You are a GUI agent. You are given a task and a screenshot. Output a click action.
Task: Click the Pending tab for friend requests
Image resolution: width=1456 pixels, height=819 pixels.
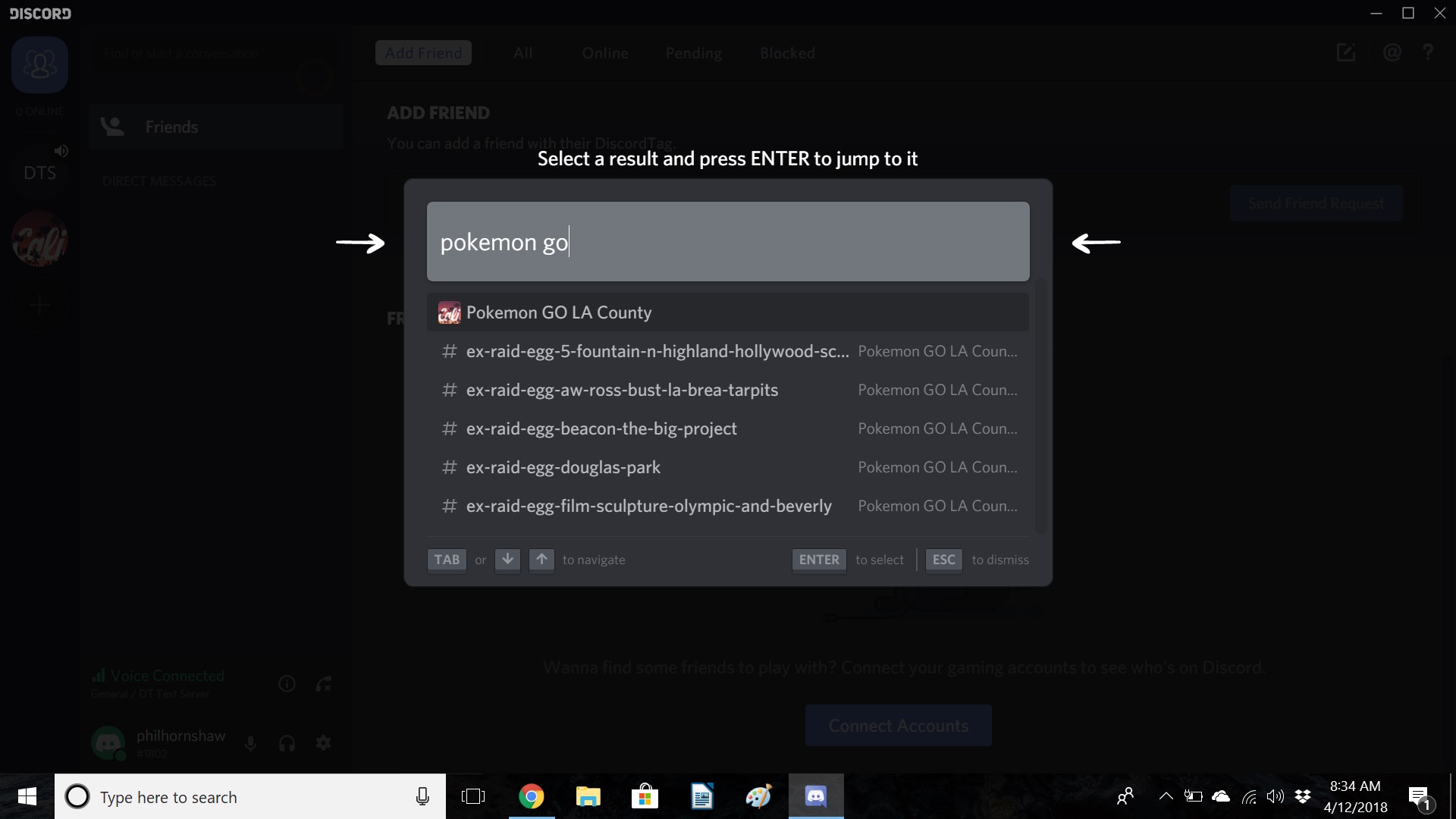coord(693,52)
